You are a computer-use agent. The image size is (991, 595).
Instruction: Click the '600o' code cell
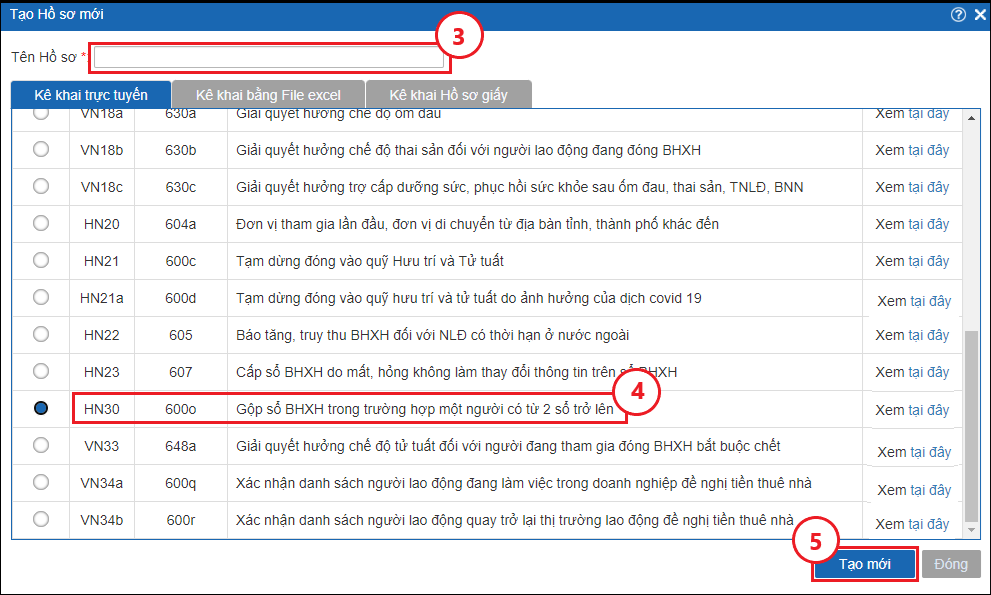[181, 410]
